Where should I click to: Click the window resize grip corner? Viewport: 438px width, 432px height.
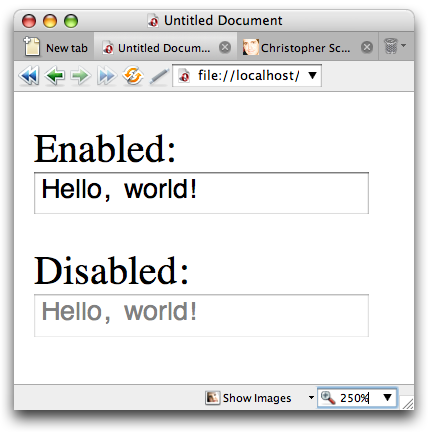click(408, 403)
